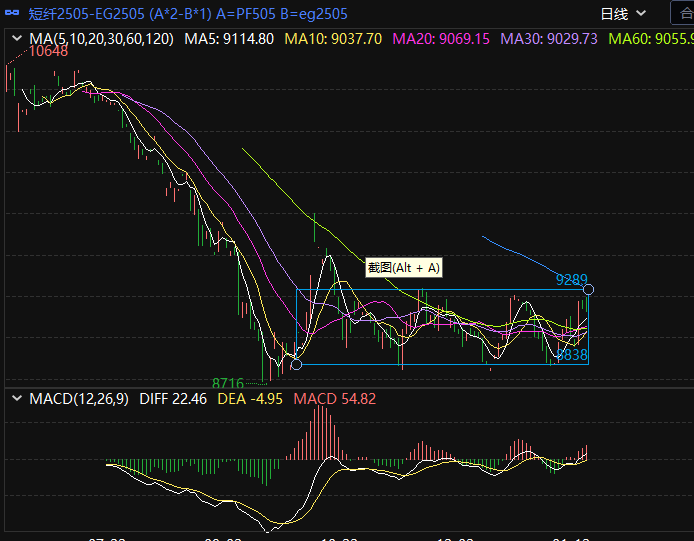Click the contract title 短纤2505-EG2505
Image resolution: width=694 pixels, height=541 pixels.
tap(86, 13)
